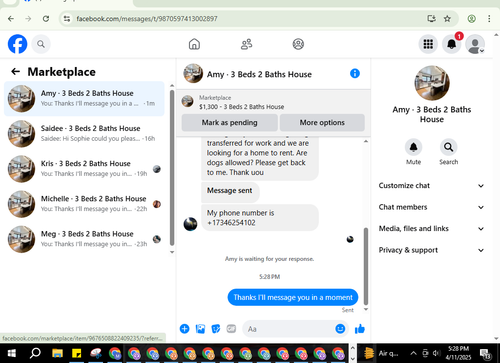Image resolution: width=500 pixels, height=363 pixels.
Task: Click the install app icon in address bar
Action: pyautogui.click(x=432, y=19)
